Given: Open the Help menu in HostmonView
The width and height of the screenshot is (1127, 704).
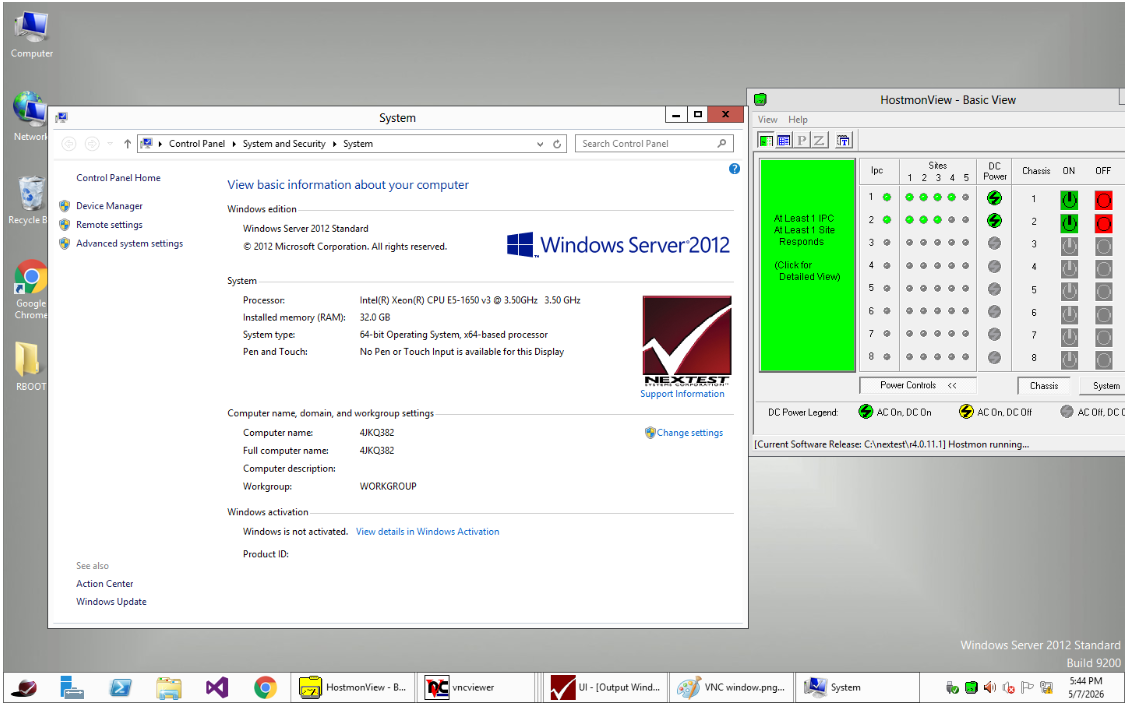Looking at the screenshot, I should click(x=797, y=119).
